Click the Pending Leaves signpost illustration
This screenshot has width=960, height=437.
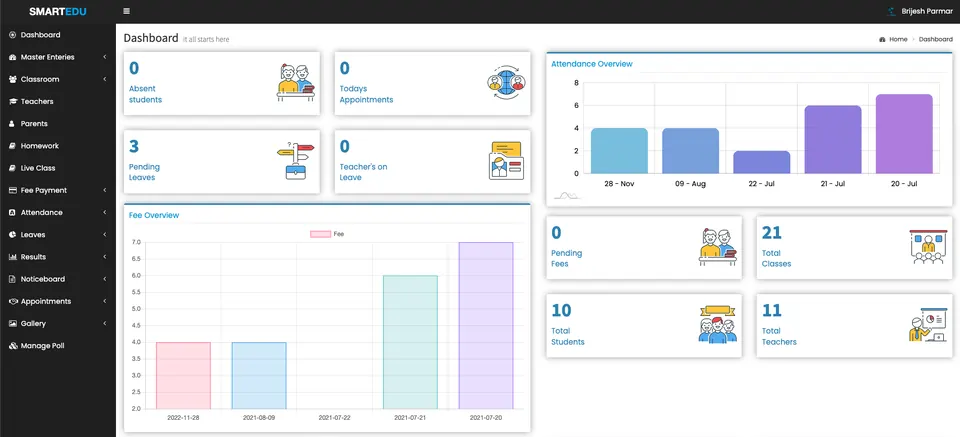click(296, 160)
